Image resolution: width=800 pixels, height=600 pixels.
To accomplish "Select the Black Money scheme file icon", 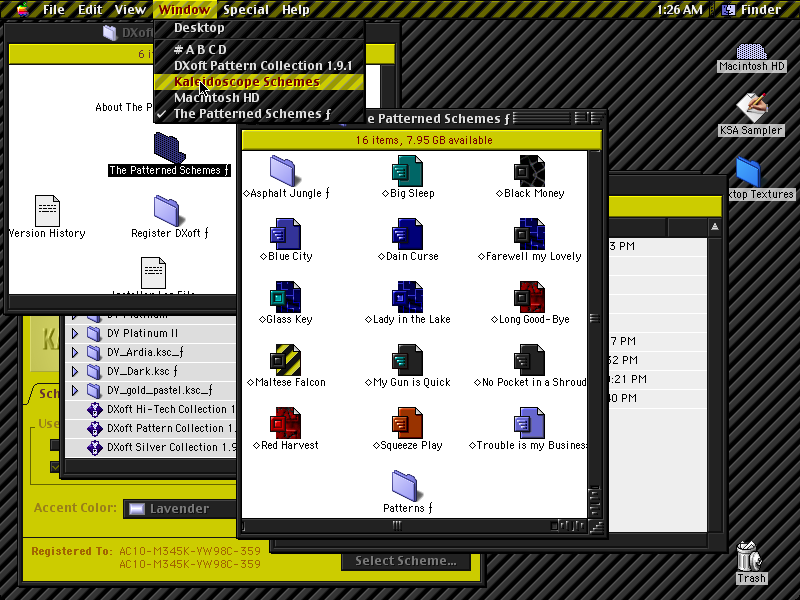I will click(529, 170).
